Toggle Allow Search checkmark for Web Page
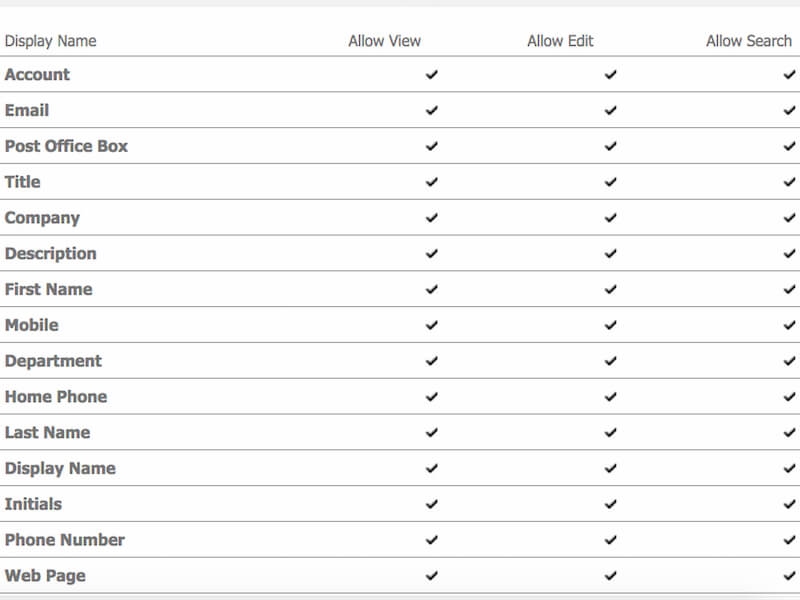Viewport: 800px width, 600px height. coord(789,576)
